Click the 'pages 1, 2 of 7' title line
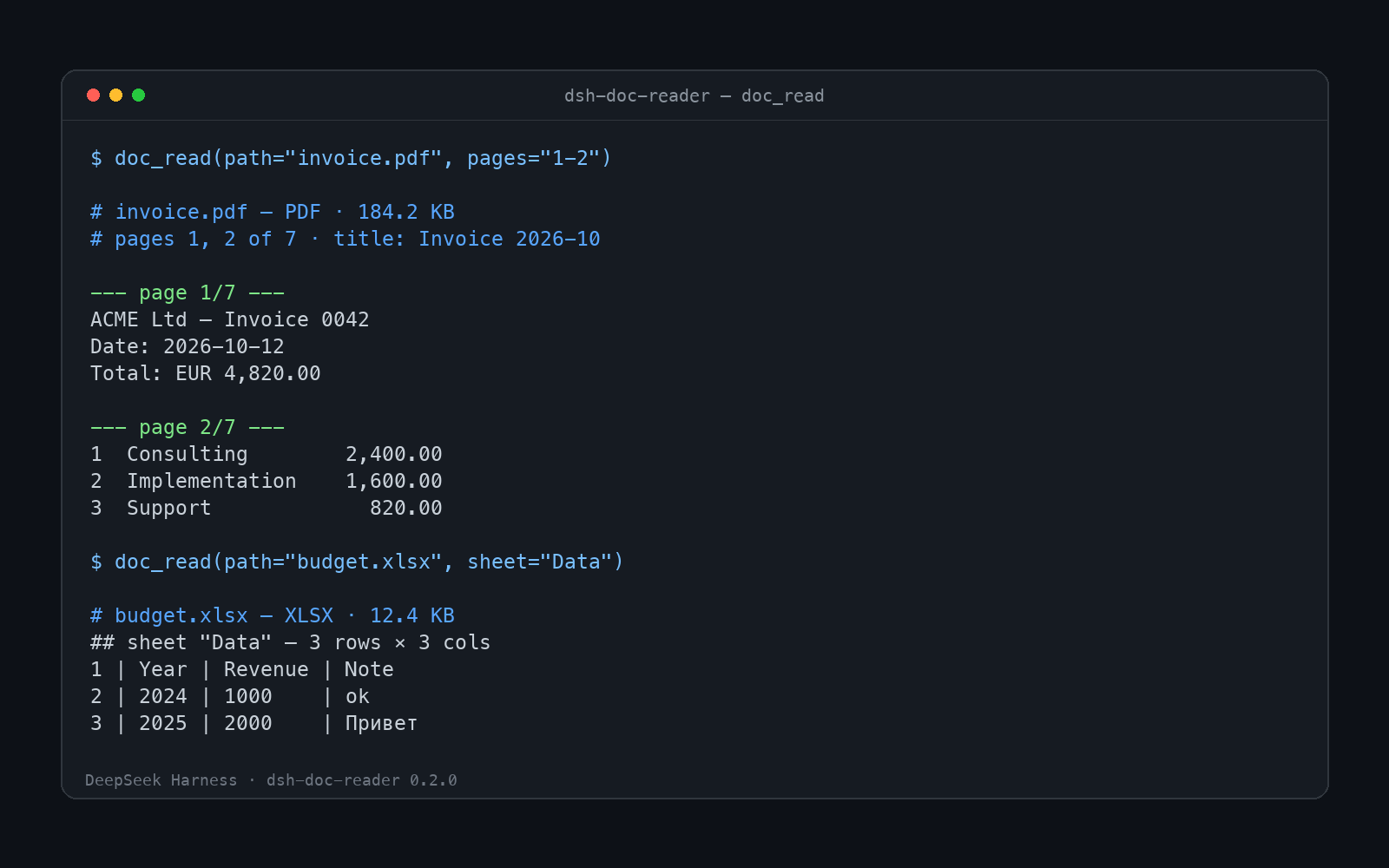1389x868 pixels. [346, 239]
